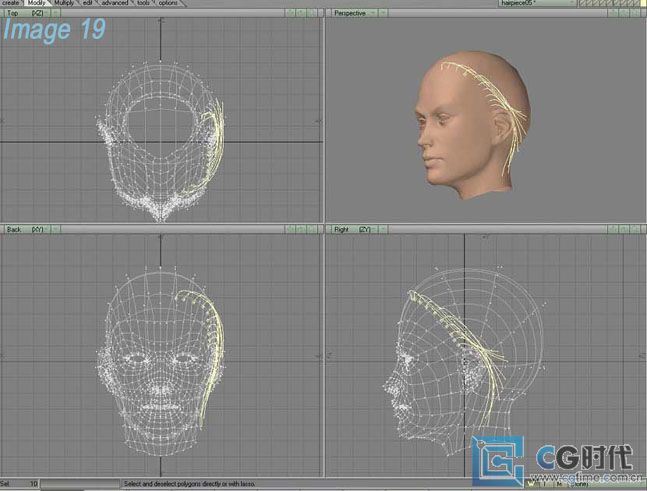The image size is (647, 491).
Task: Click the zoom icon in Back viewport
Action: pyautogui.click(x=312, y=229)
